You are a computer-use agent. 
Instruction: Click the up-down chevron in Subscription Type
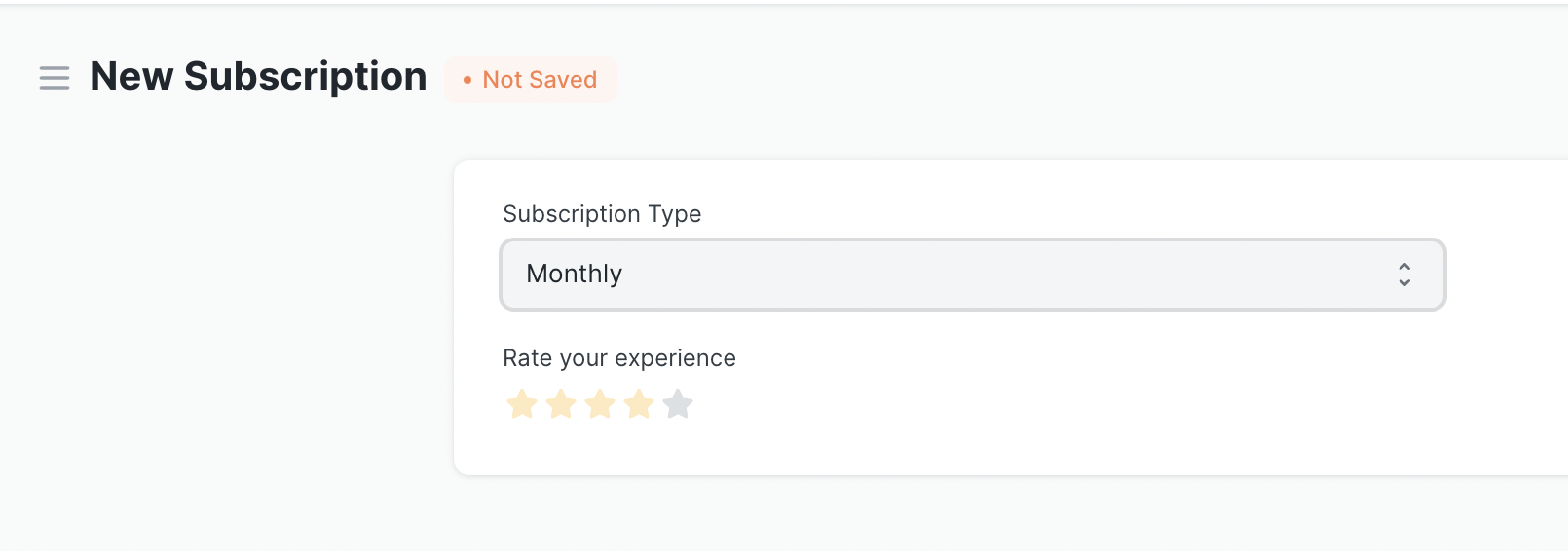click(x=1404, y=275)
